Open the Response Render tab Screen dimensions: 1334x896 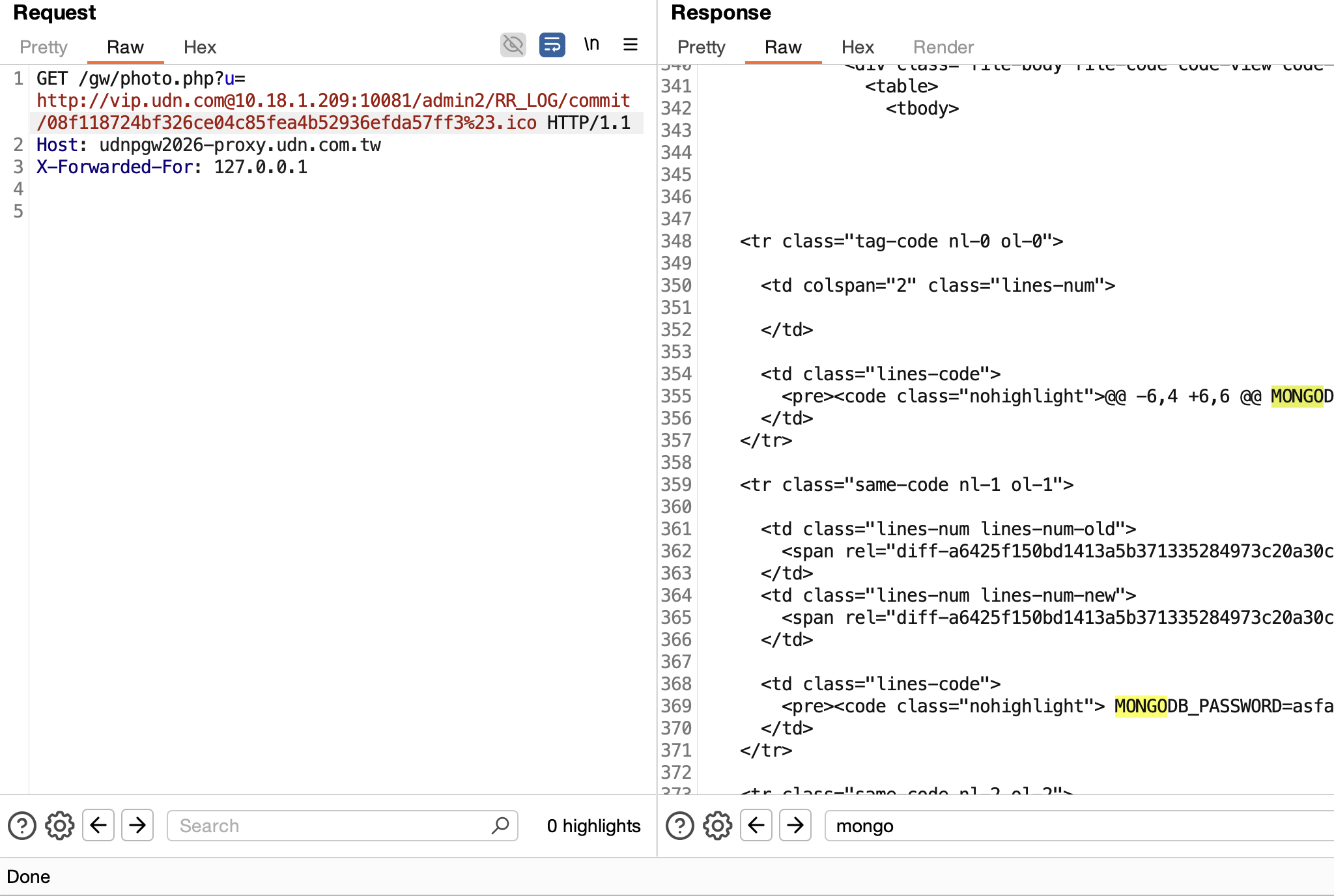pos(943,47)
